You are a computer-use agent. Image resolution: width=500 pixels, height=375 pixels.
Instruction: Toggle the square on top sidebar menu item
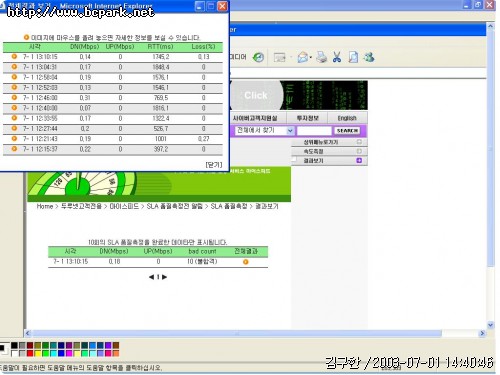(359, 142)
